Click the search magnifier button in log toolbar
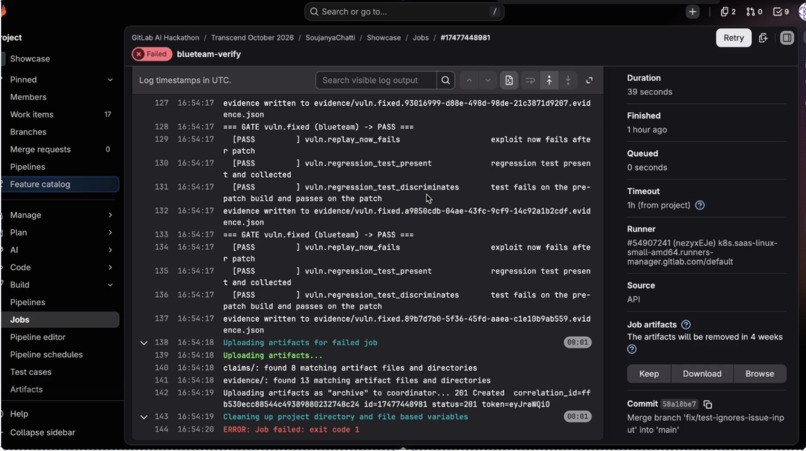The image size is (806, 451). (446, 80)
